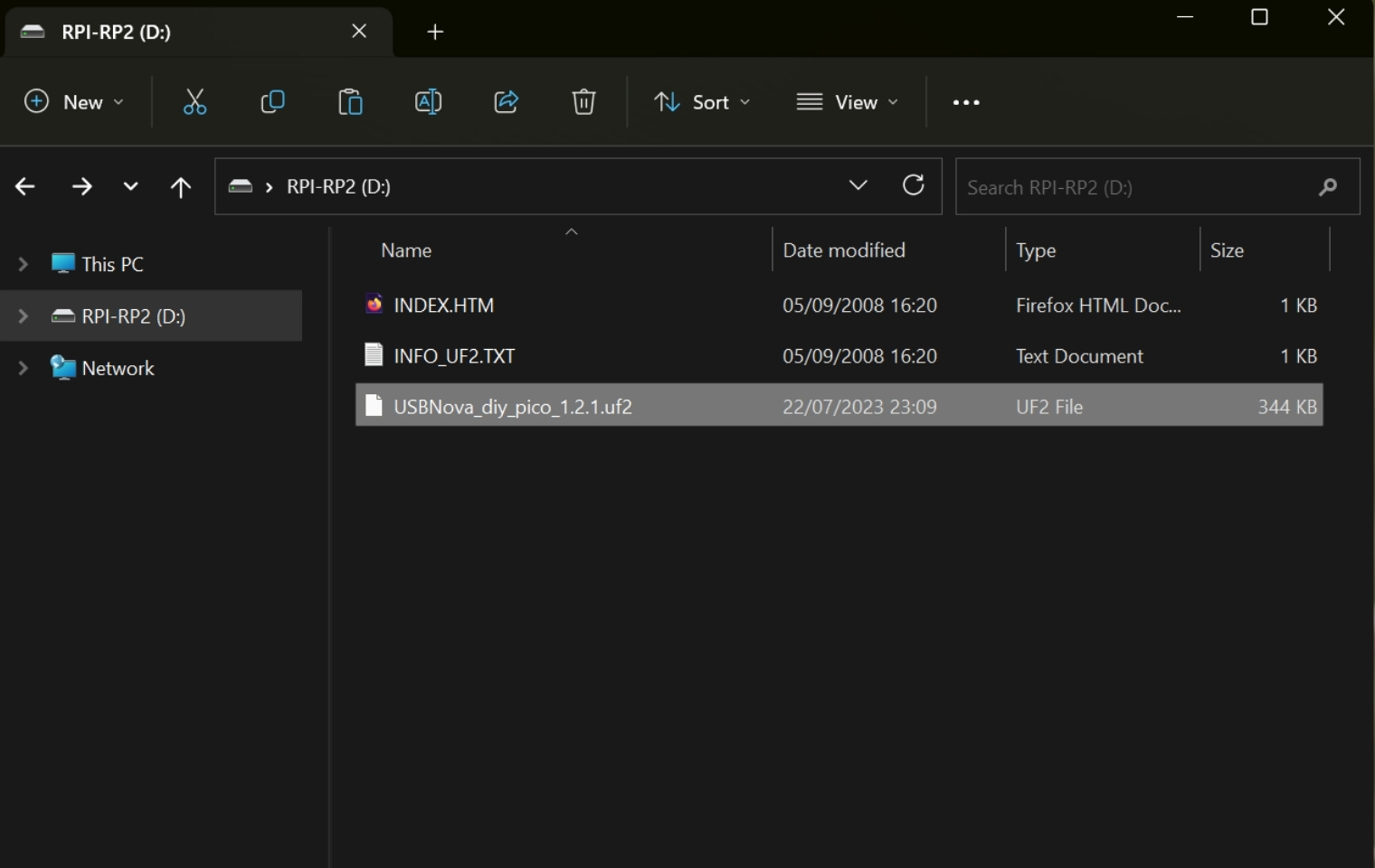Image resolution: width=1375 pixels, height=868 pixels.
Task: Open the See more ellipsis menu
Action: pyautogui.click(x=966, y=102)
